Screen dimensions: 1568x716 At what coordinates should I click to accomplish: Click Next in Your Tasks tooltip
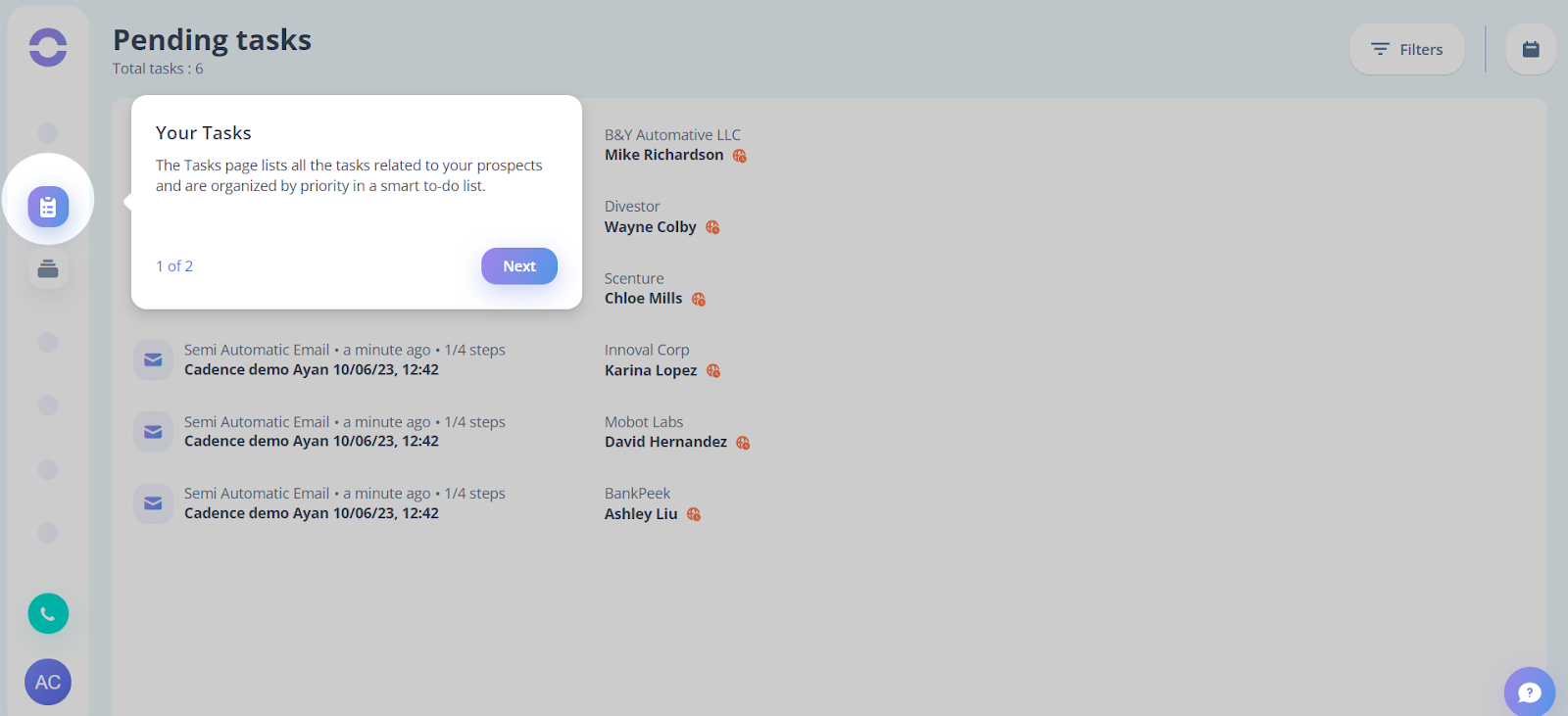pyautogui.click(x=519, y=266)
